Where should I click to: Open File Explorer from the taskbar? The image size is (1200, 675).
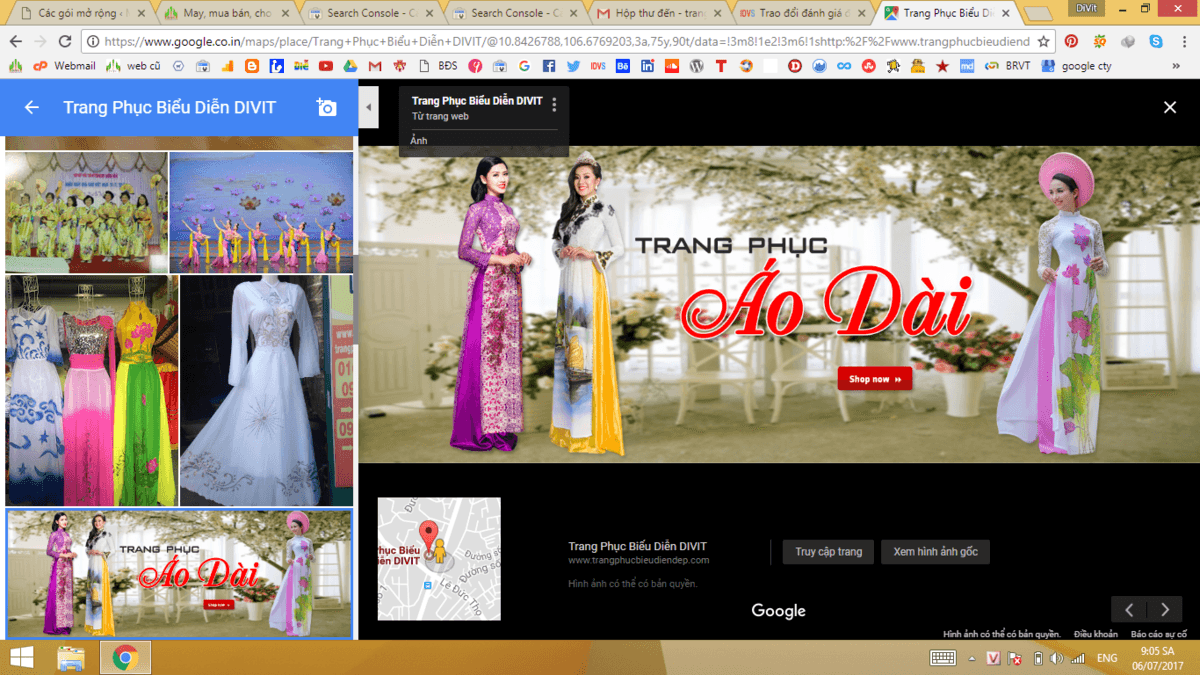pos(71,658)
